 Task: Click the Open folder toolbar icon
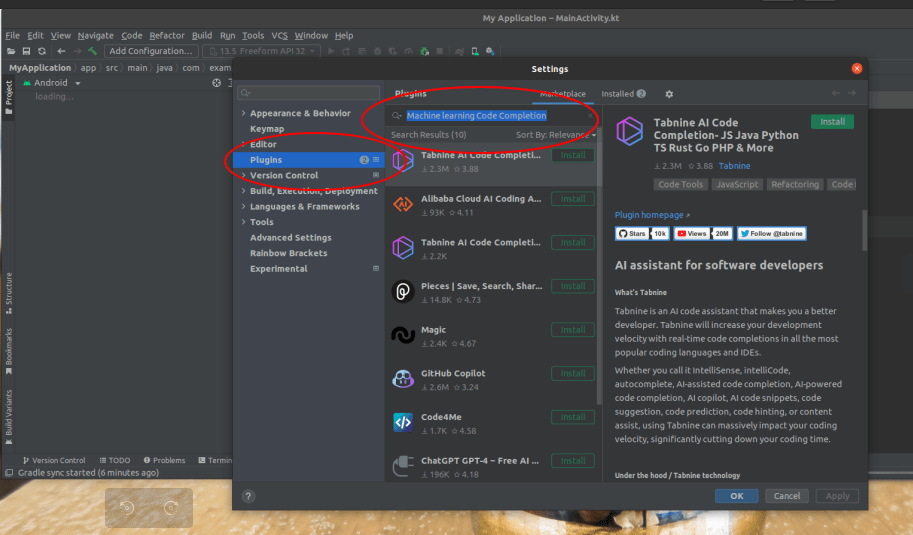tap(11, 51)
